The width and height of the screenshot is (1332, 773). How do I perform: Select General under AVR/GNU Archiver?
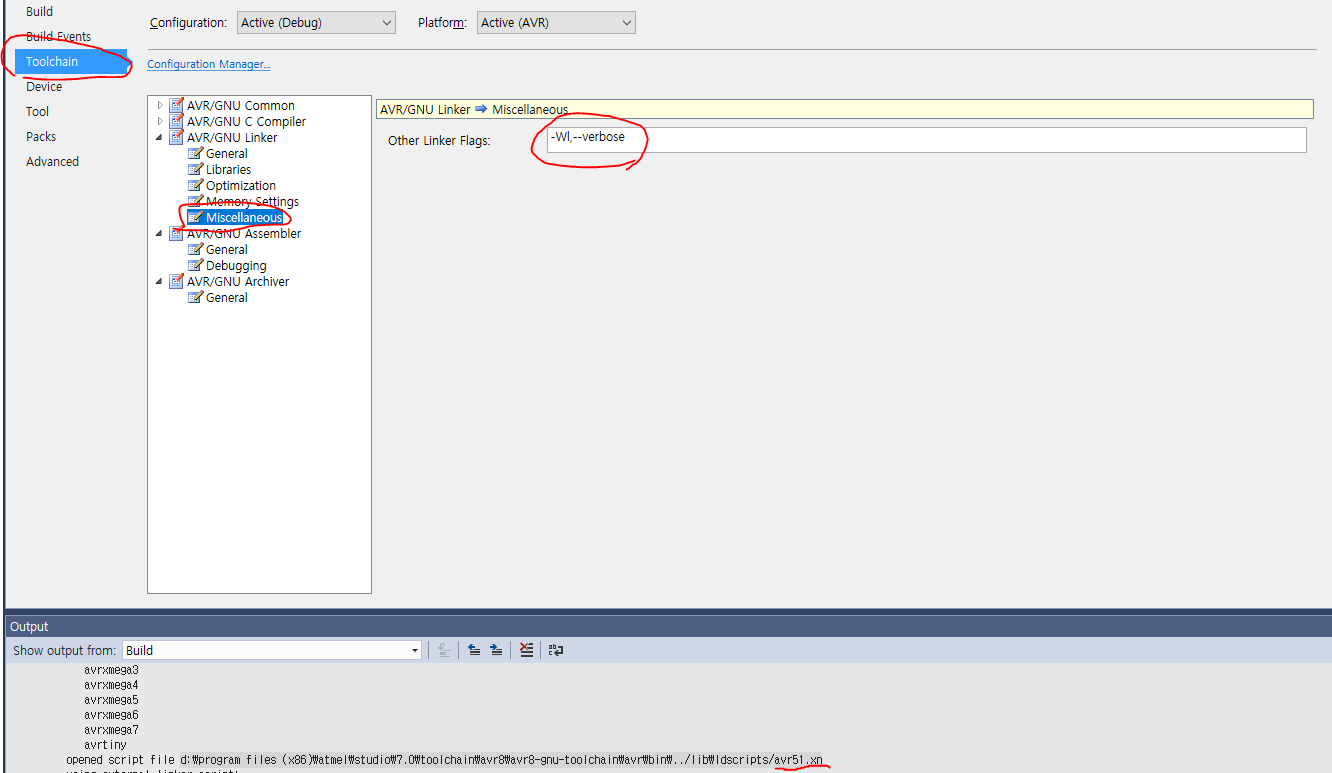click(x=226, y=297)
